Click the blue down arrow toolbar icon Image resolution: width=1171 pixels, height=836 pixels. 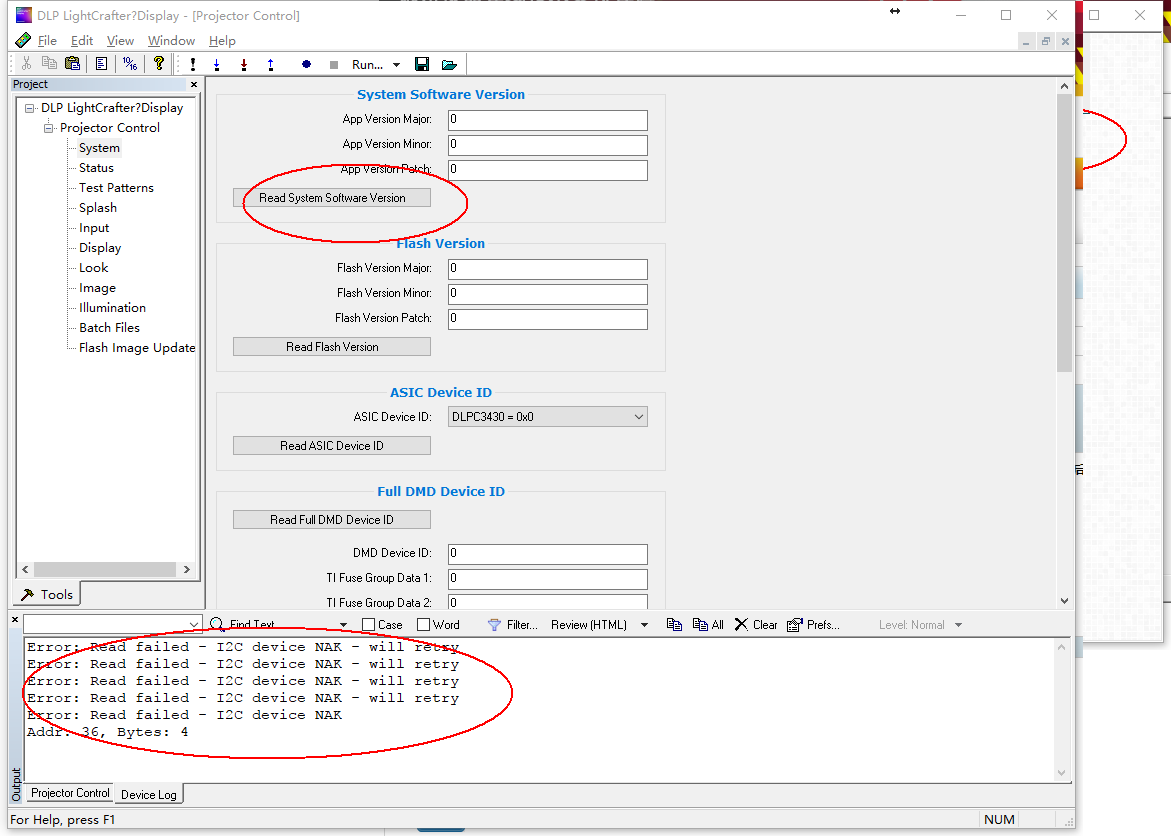[x=217, y=65]
